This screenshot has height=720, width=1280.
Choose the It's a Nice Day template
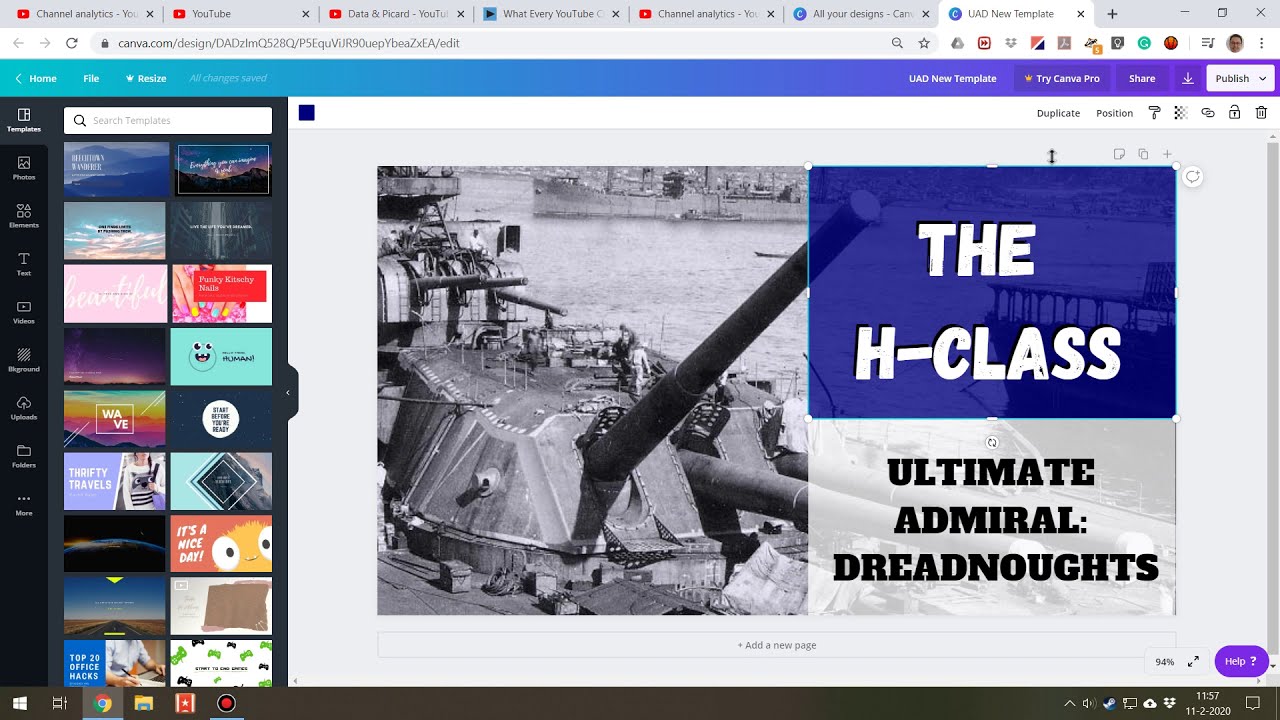point(221,543)
